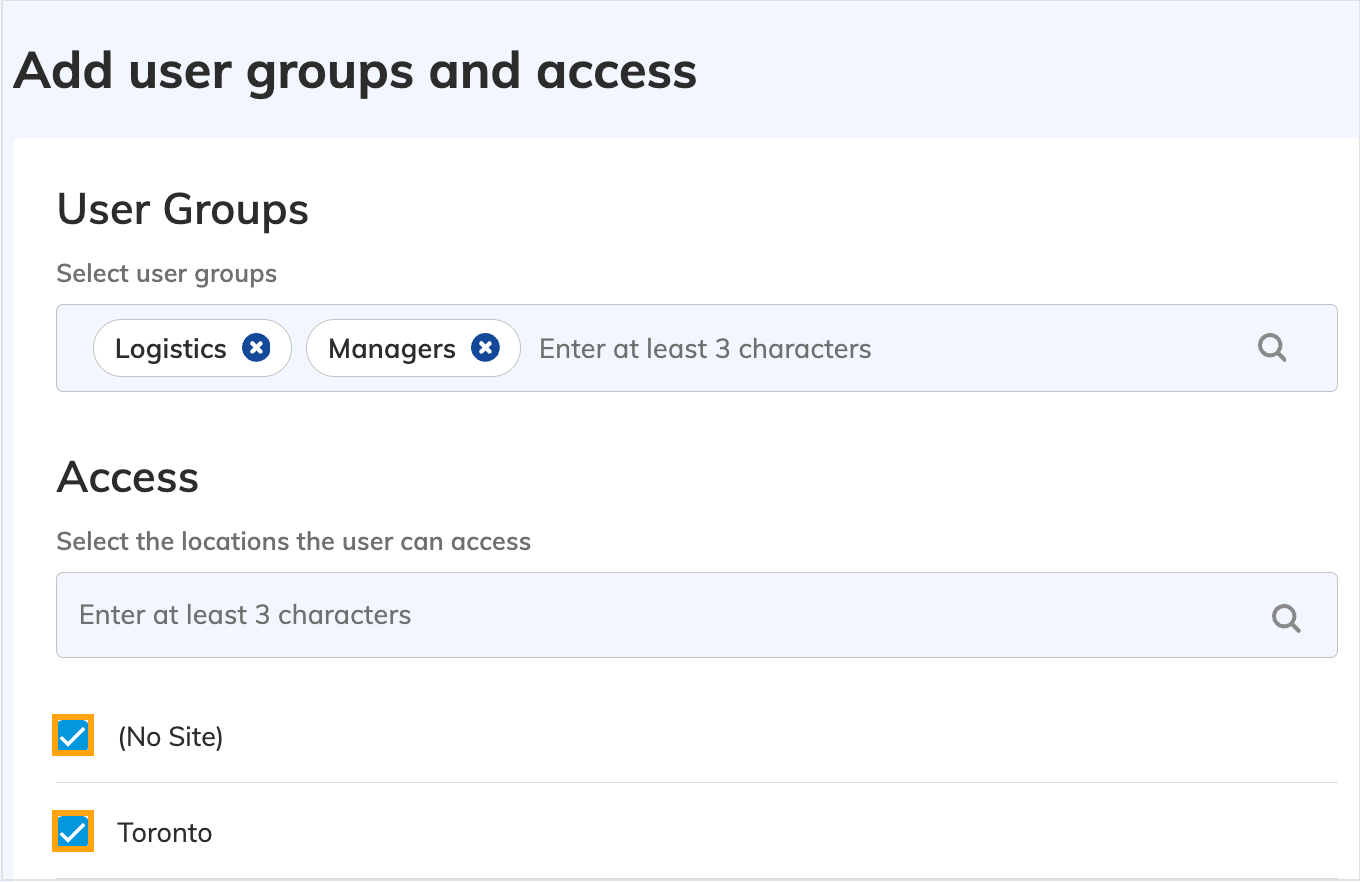Uncheck the (No Site) checkbox
The height and width of the screenshot is (882, 1360).
(x=73, y=736)
